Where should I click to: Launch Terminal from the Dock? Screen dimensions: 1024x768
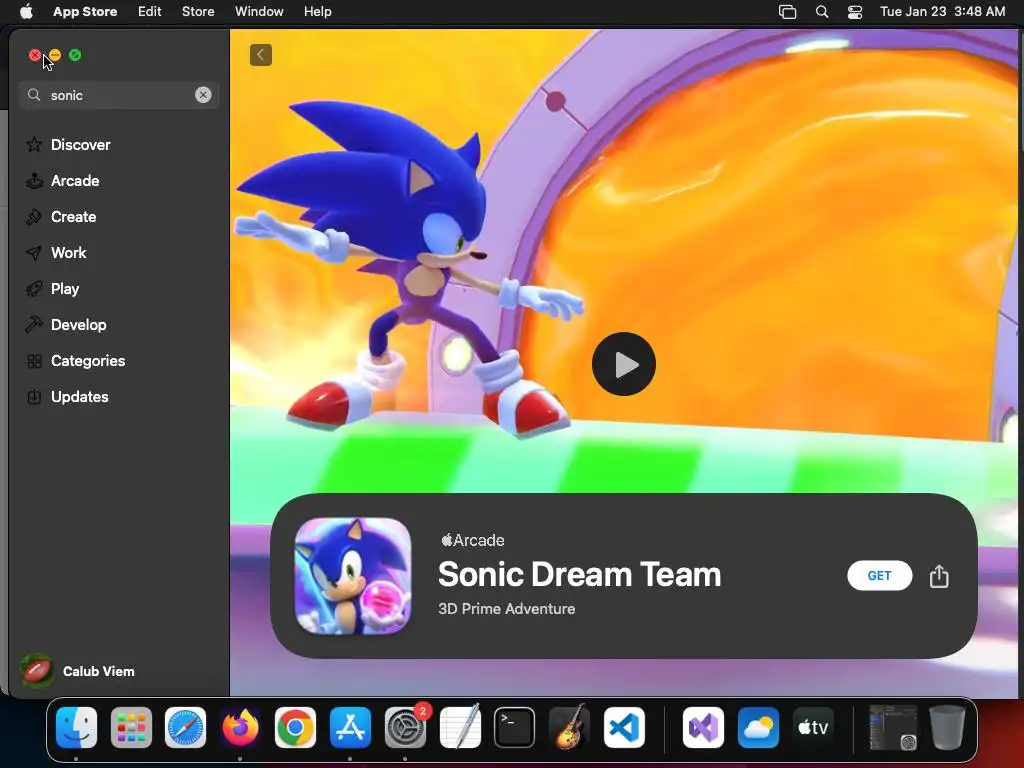(x=515, y=727)
